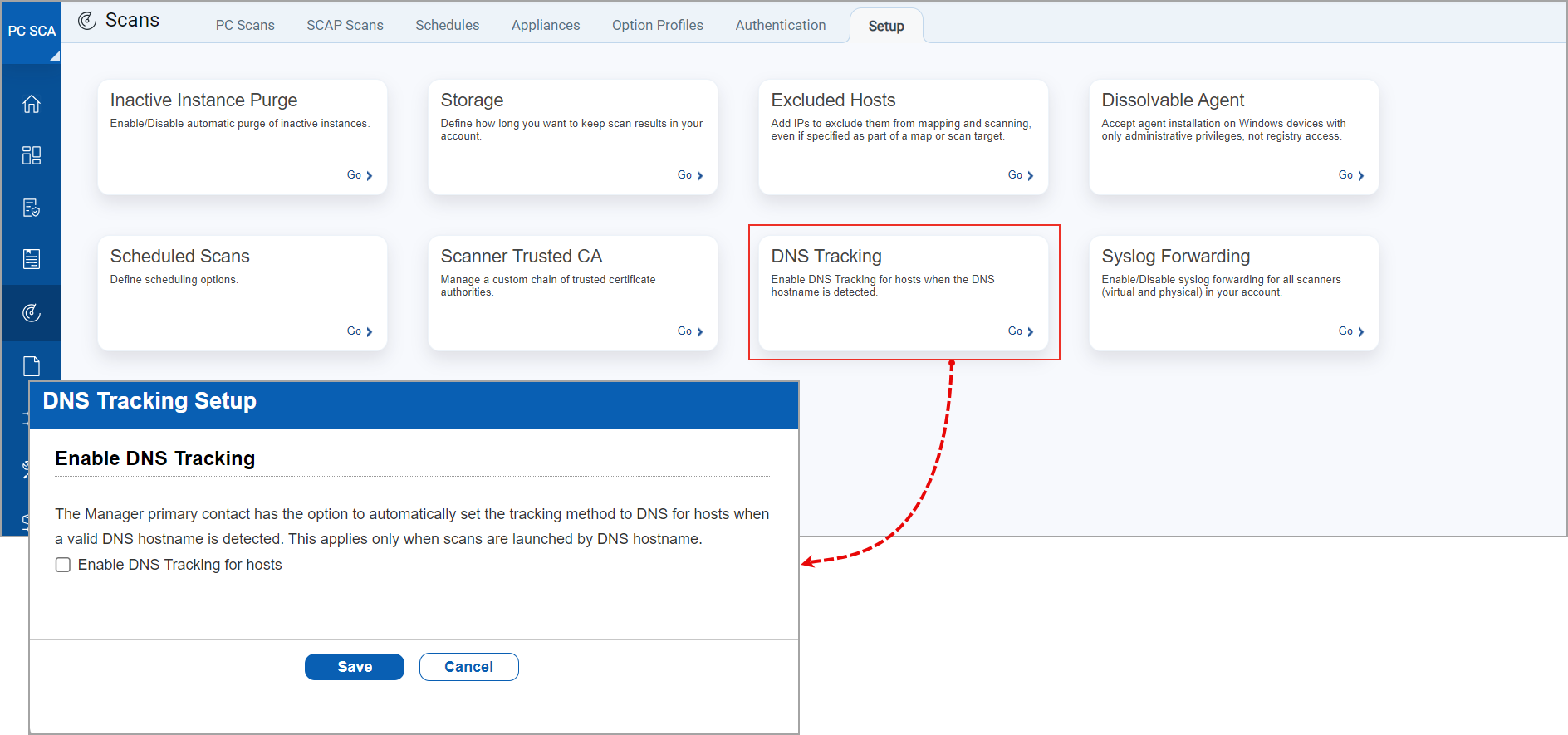The height and width of the screenshot is (735, 1568).
Task: Click the Enable DNS Tracking heading
Action: coord(155,458)
